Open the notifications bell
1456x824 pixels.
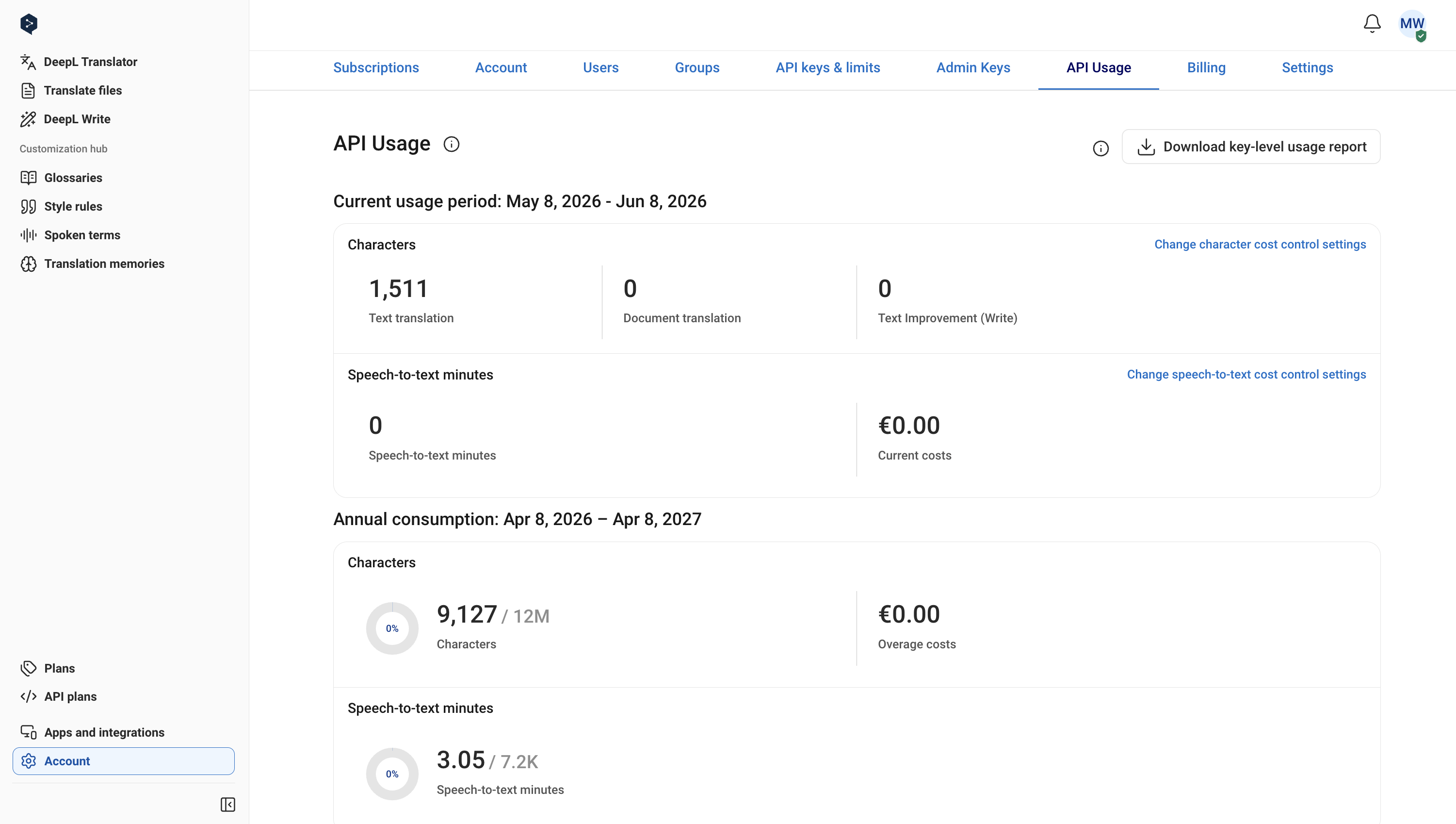[x=1372, y=24]
